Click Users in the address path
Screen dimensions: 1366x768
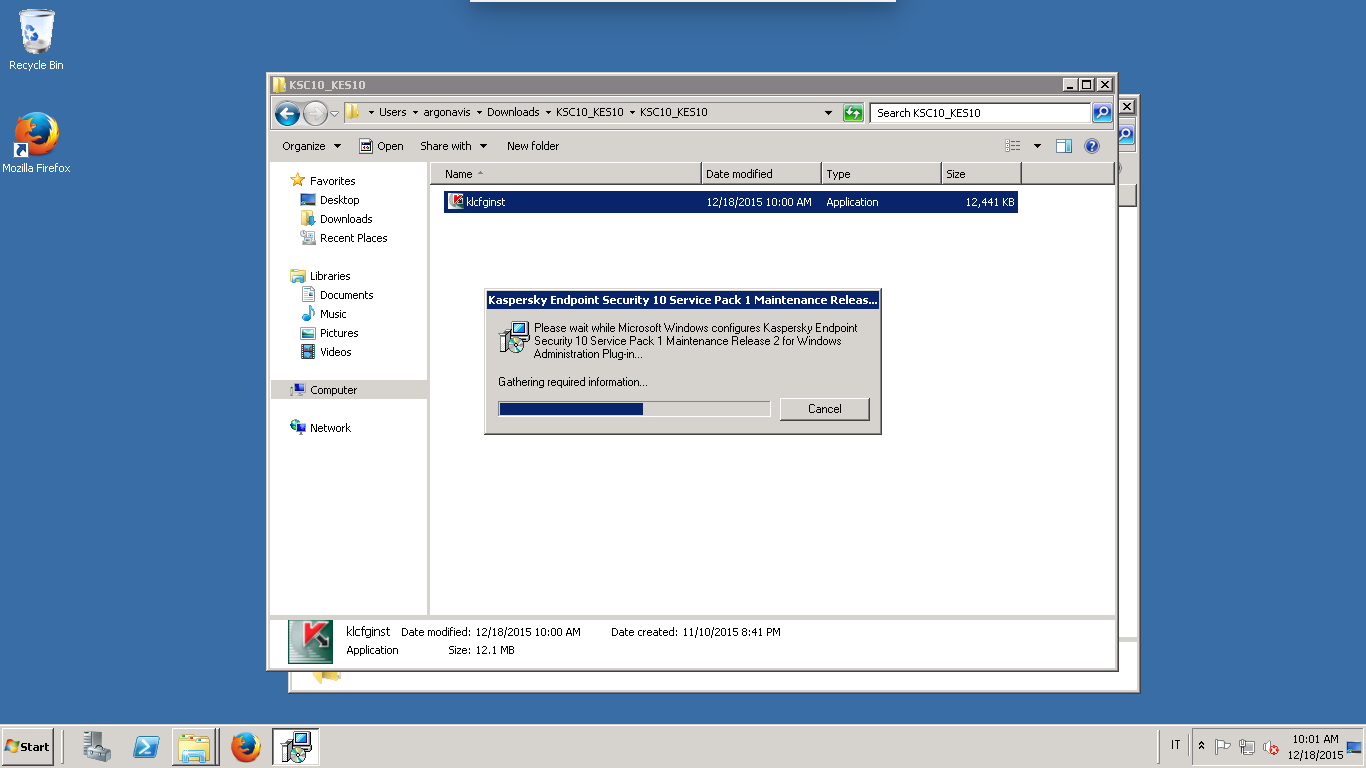tap(393, 112)
